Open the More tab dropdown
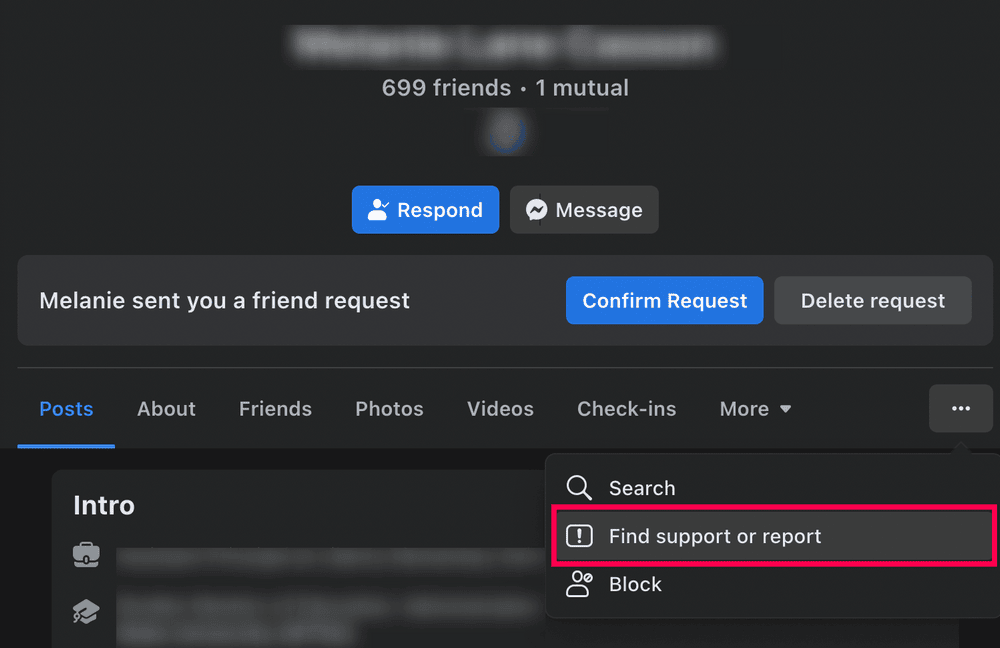 pos(755,408)
